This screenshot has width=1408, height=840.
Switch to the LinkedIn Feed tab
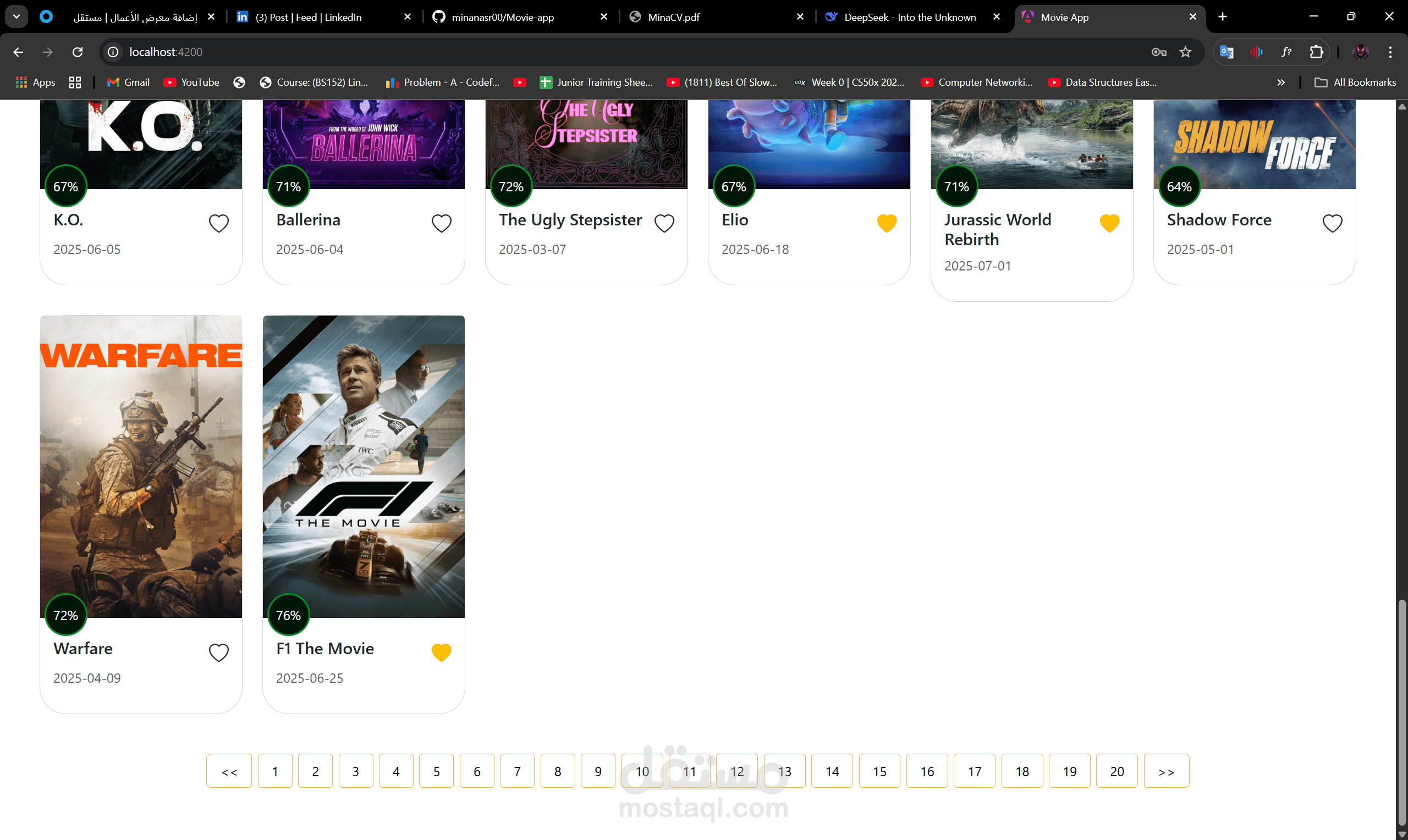click(x=323, y=17)
